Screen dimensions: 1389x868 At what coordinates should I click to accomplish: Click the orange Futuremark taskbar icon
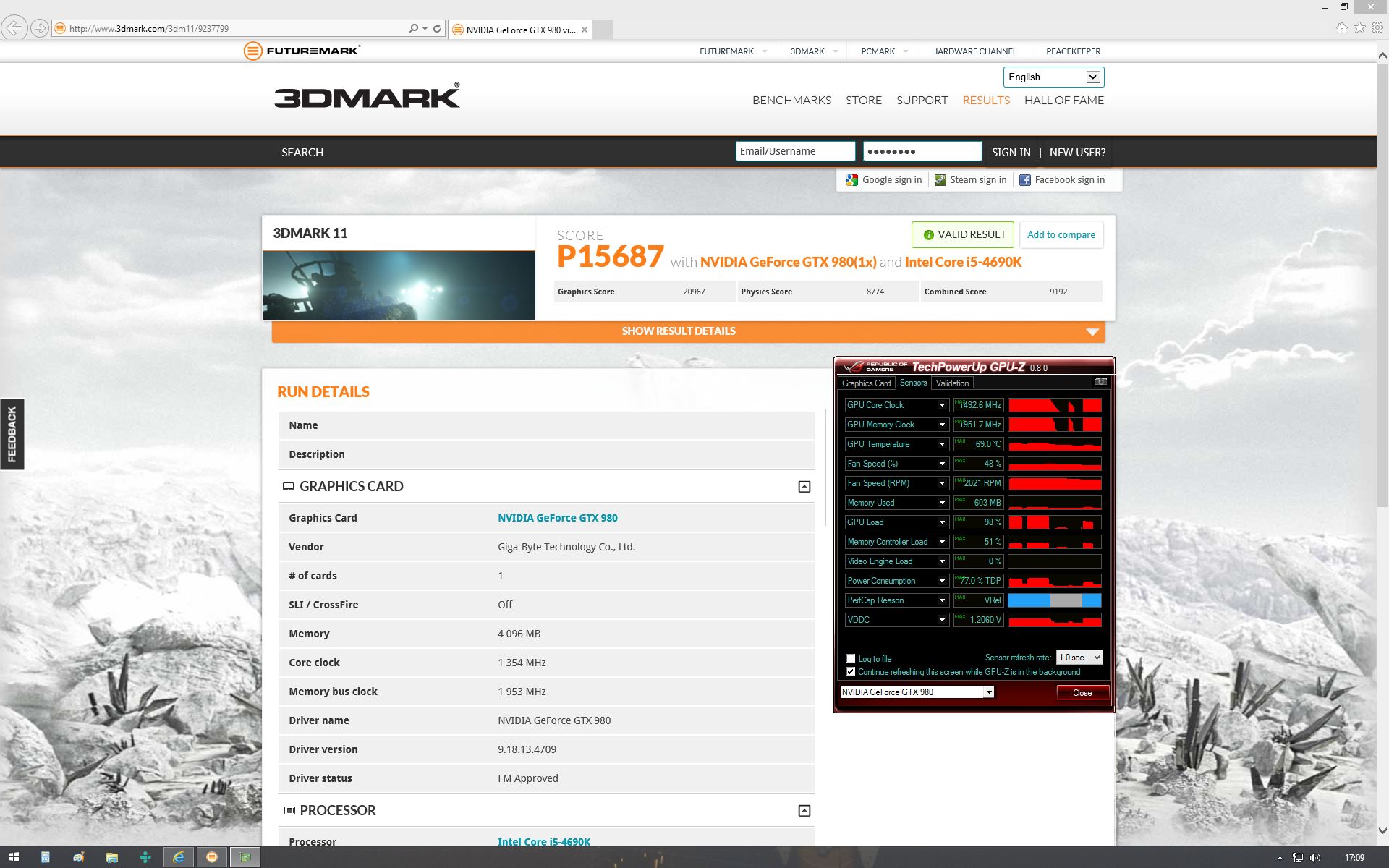coord(212,857)
